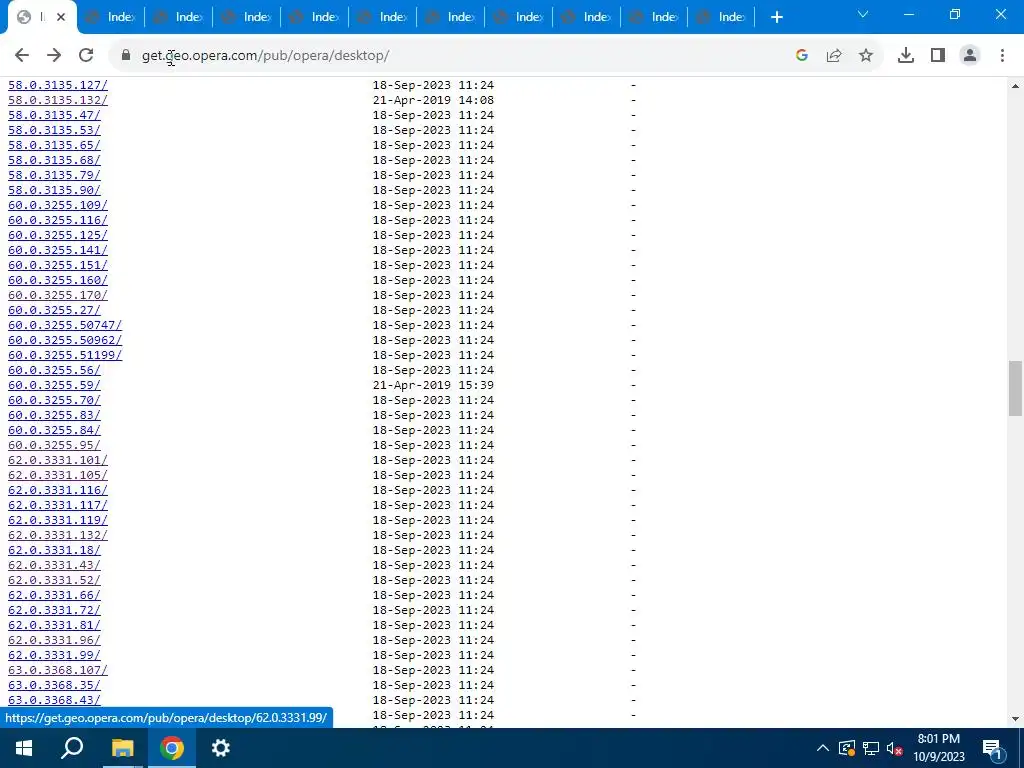The image size is (1024, 768).
Task: Click the vertical scrollbar thumb
Action: click(1015, 388)
